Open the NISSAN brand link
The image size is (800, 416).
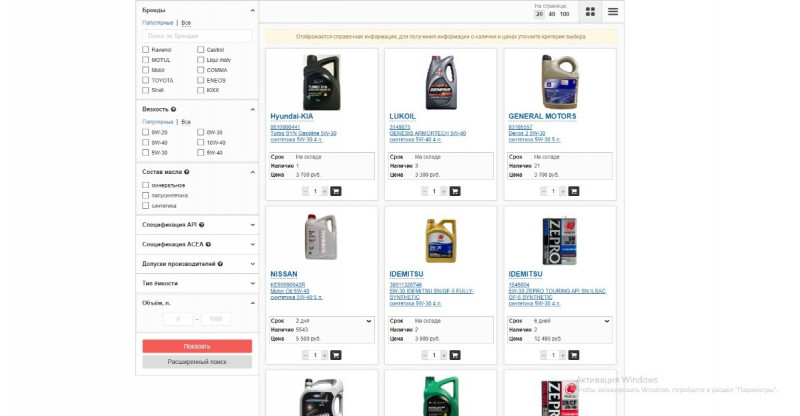(284, 274)
